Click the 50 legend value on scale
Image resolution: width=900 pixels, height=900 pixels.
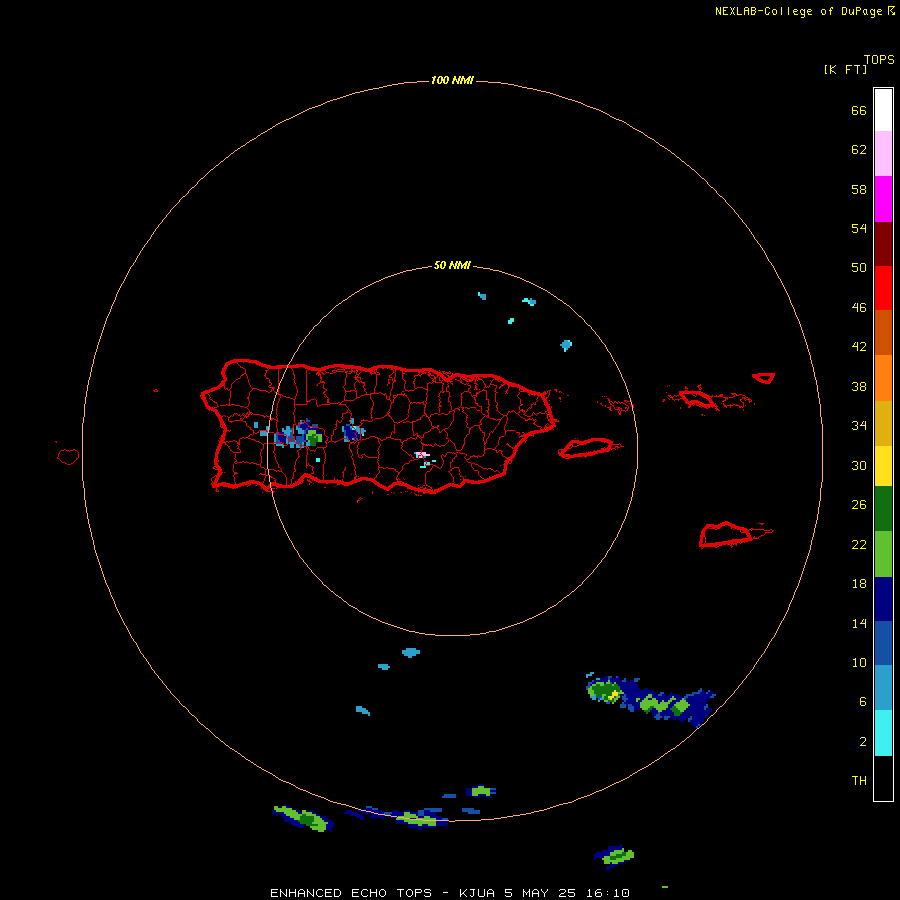(x=859, y=267)
